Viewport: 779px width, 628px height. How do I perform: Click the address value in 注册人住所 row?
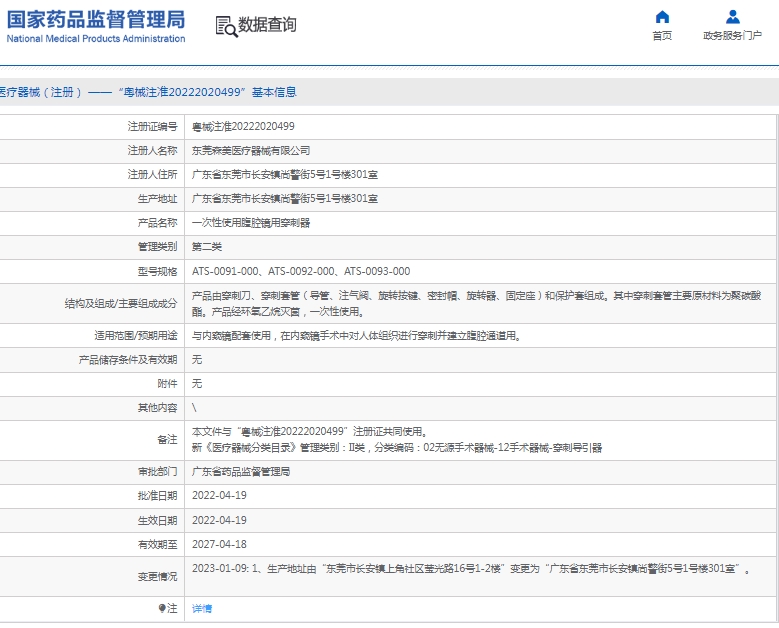coord(285,174)
